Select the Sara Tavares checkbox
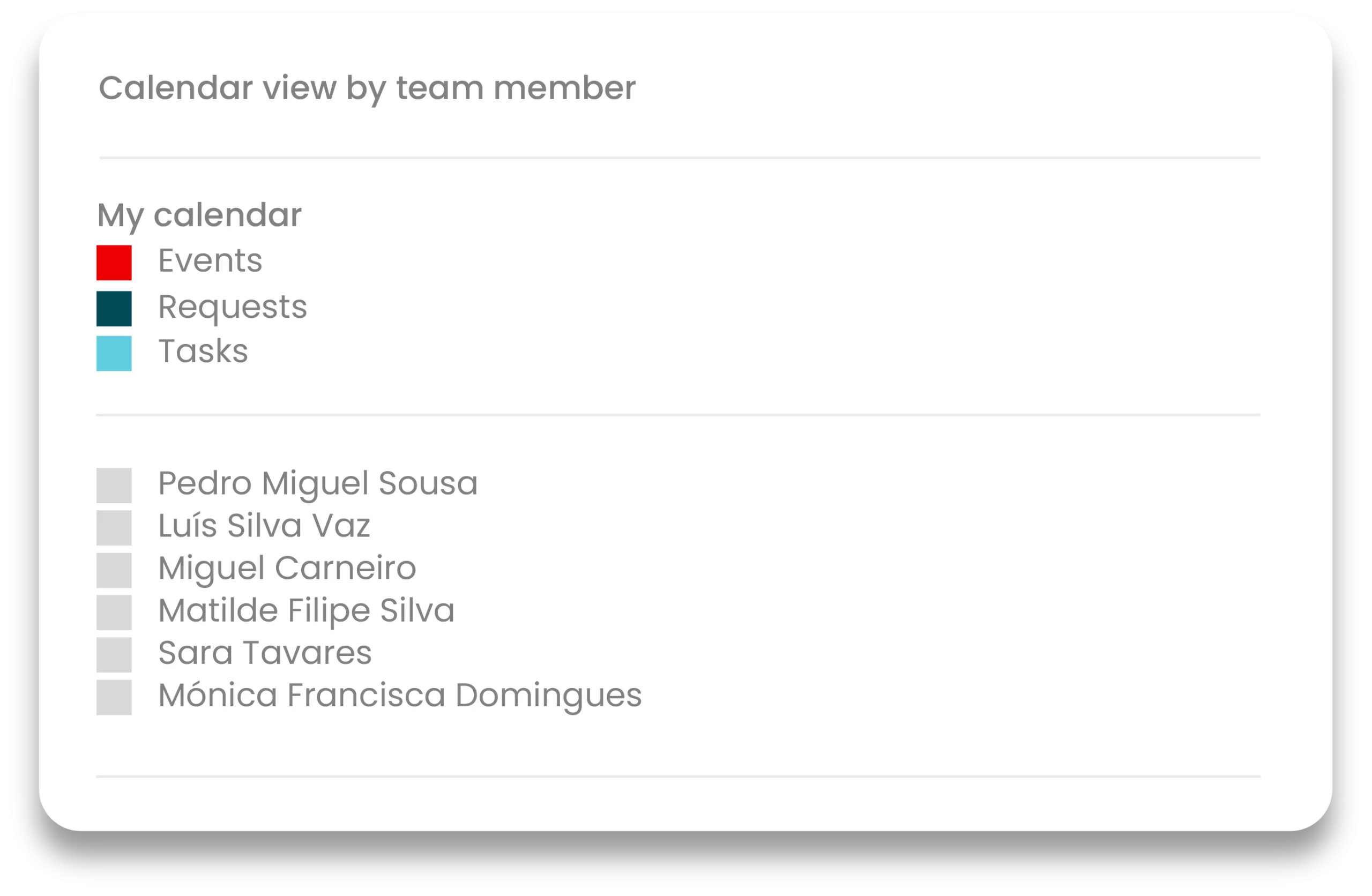Viewport: 1372px width, 896px height. click(x=114, y=655)
